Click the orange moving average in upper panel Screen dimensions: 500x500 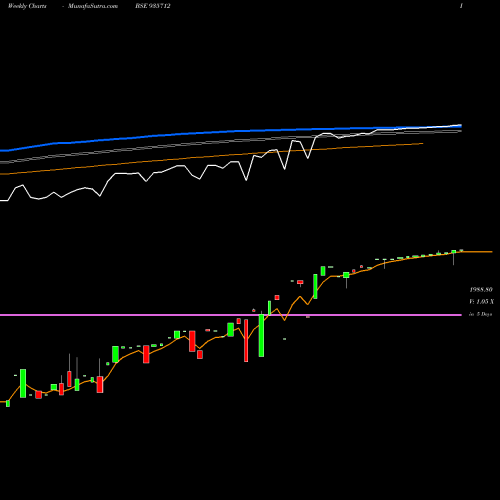[x=211, y=158]
